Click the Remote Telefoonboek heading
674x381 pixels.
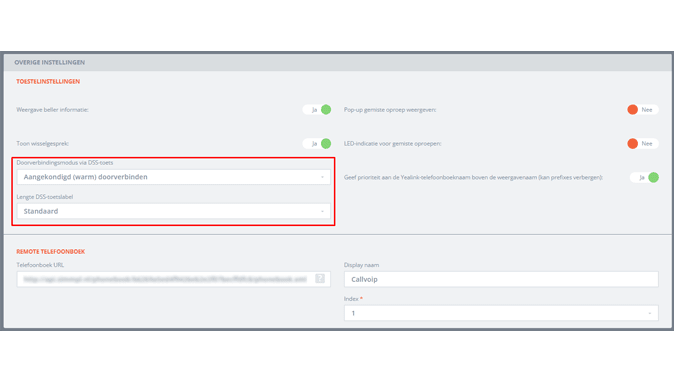[51, 252]
